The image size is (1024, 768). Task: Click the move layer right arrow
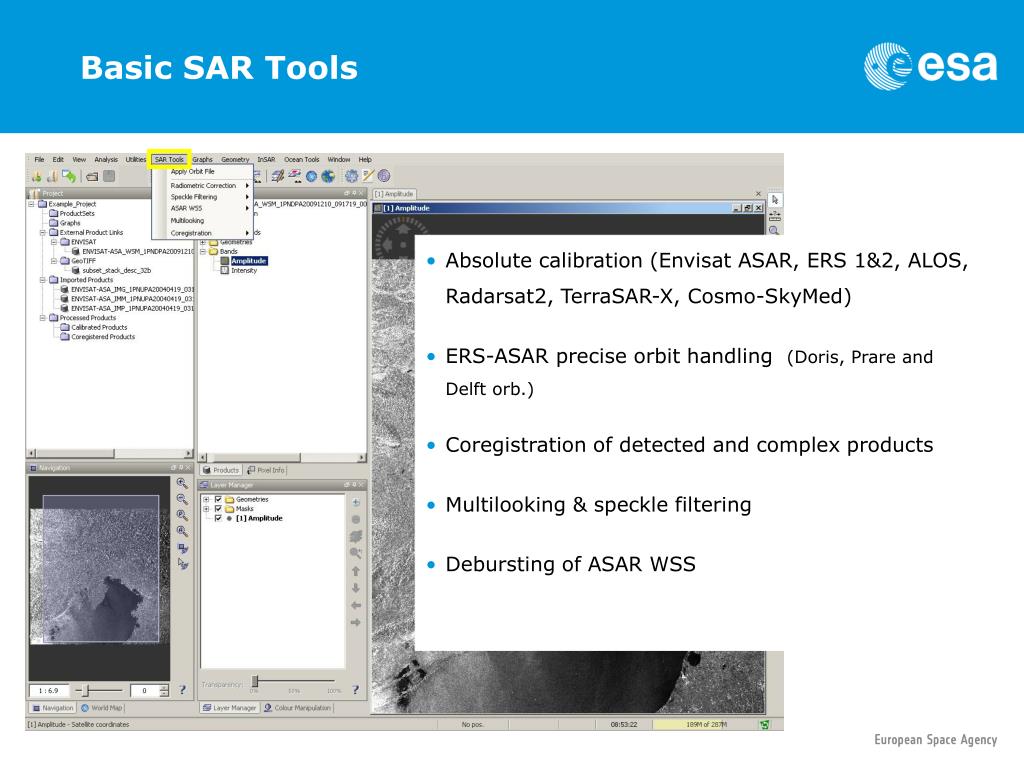tap(356, 622)
